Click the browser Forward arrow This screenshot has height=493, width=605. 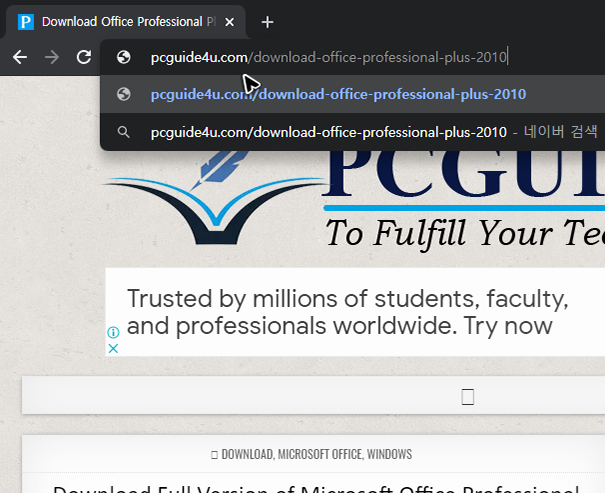point(52,57)
